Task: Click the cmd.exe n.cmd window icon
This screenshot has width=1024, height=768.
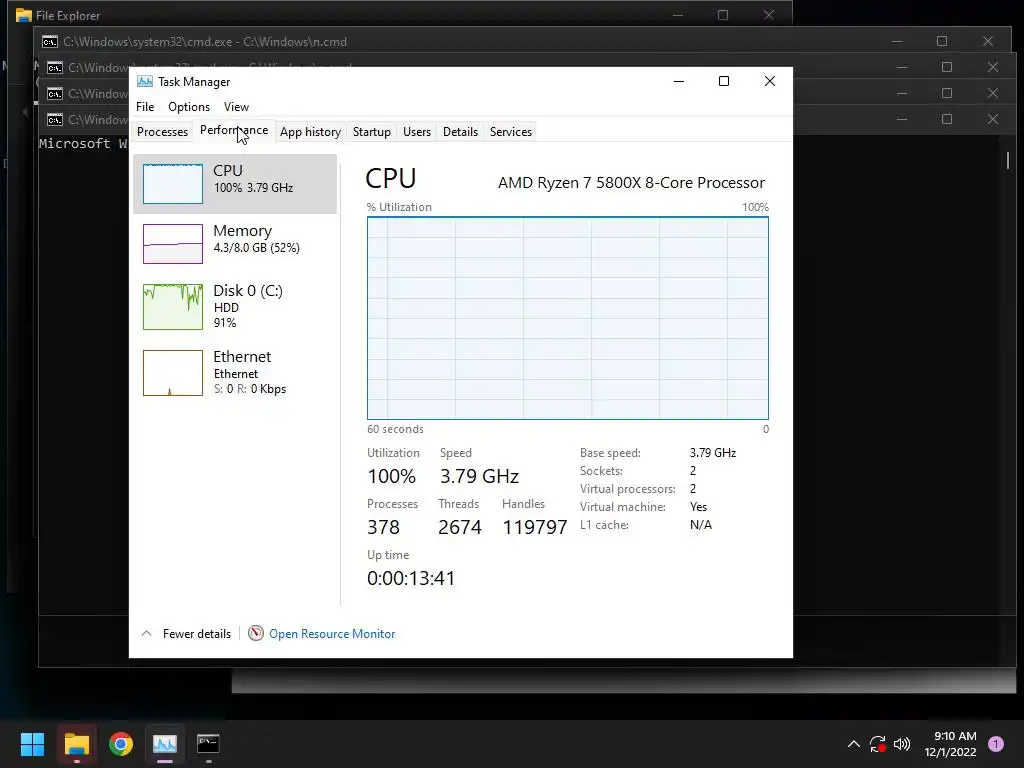Action: tap(50, 42)
